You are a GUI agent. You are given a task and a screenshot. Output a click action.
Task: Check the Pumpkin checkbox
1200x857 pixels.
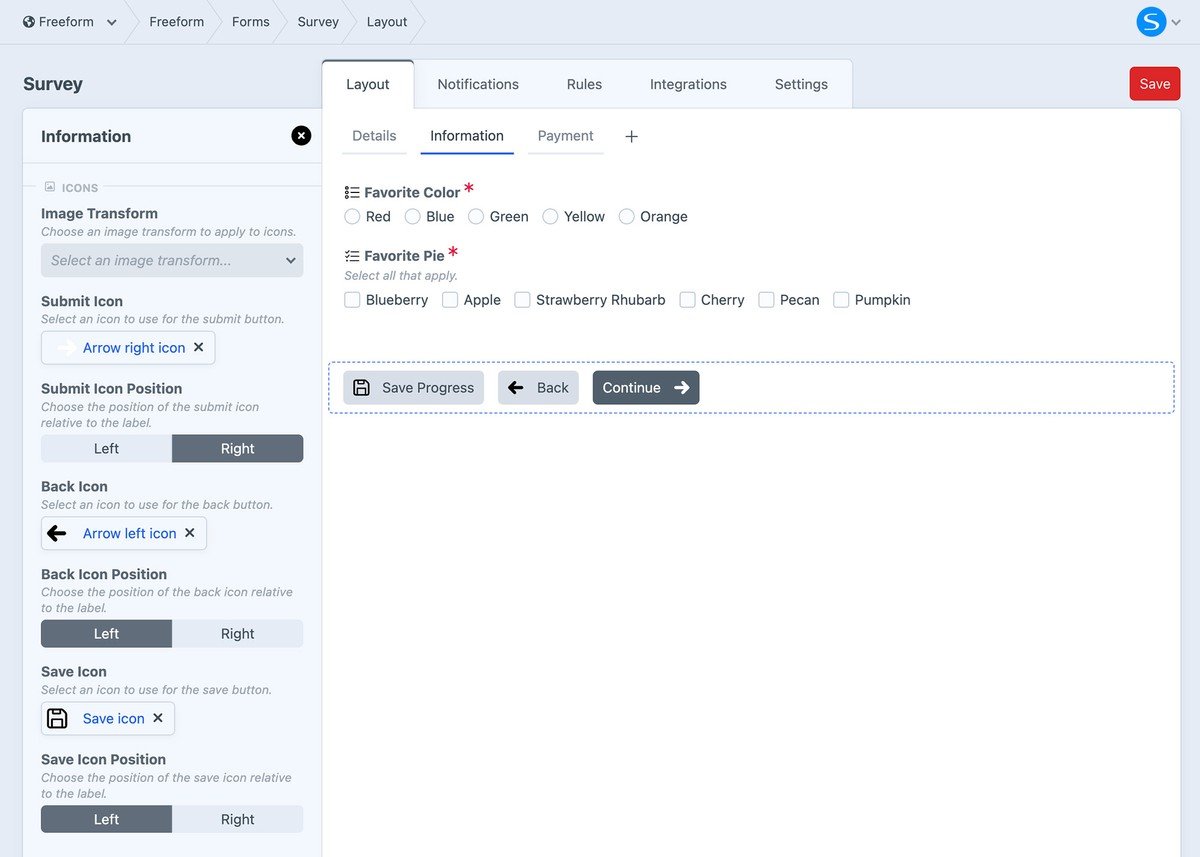pyautogui.click(x=841, y=299)
